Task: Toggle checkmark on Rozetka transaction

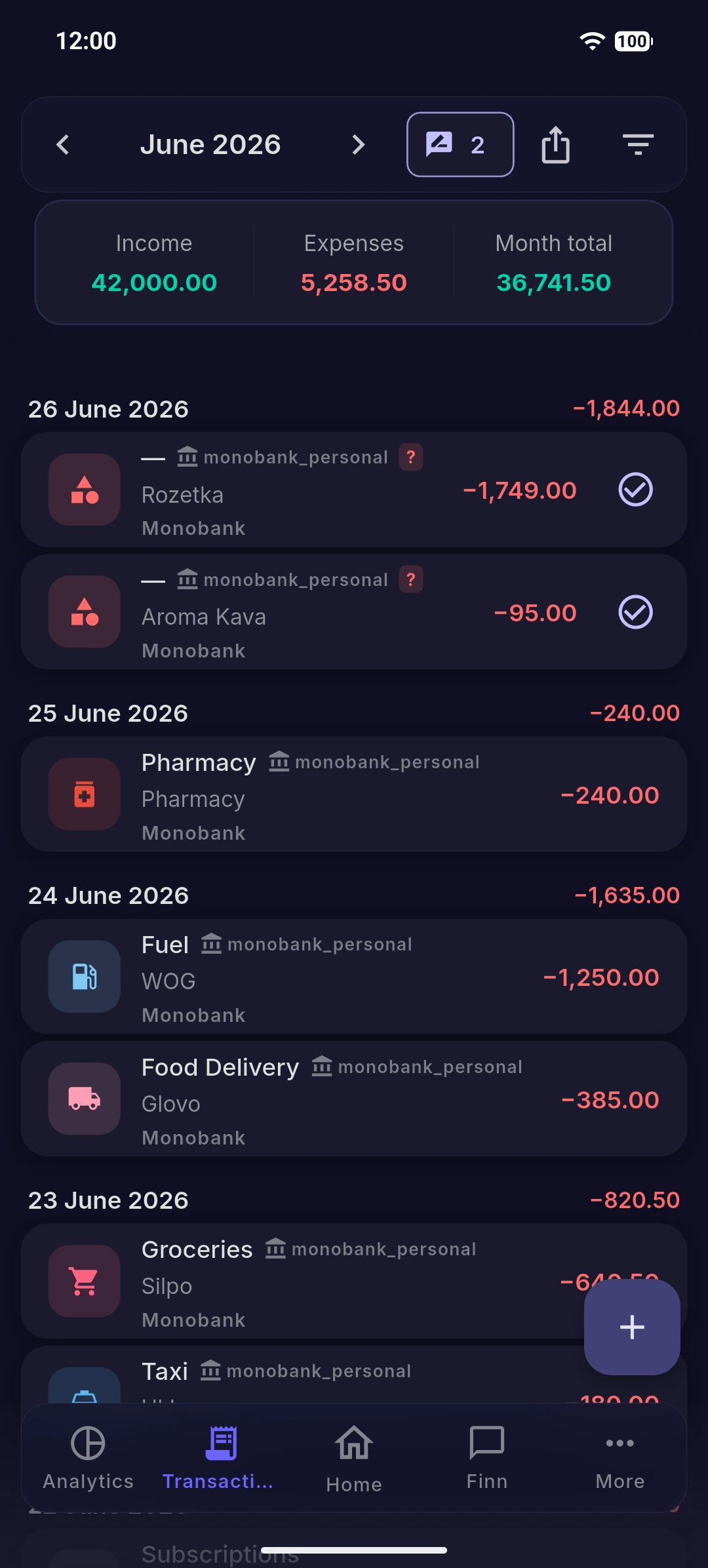Action: pos(636,490)
